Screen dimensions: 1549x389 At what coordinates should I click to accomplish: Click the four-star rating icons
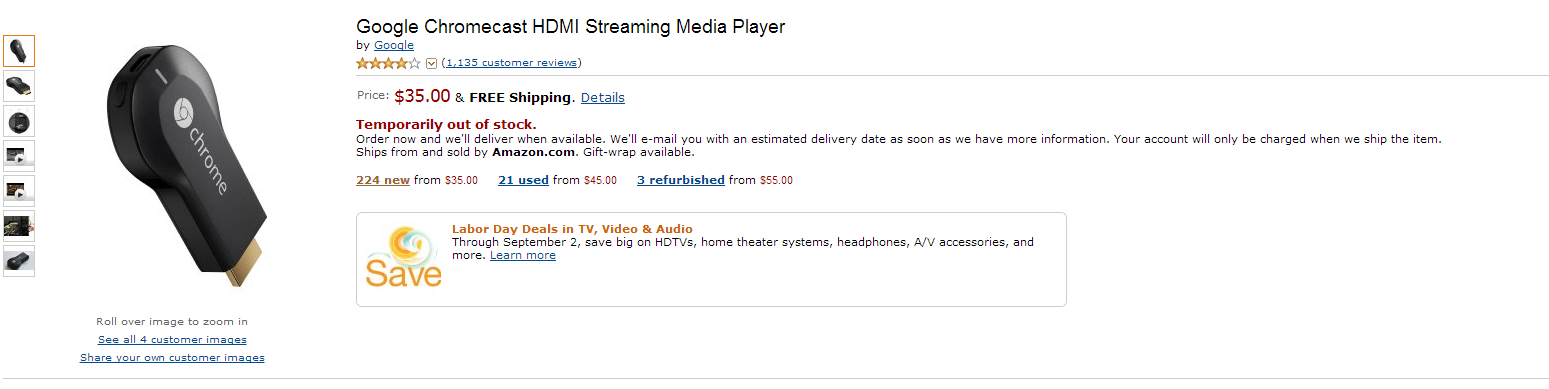click(x=389, y=63)
